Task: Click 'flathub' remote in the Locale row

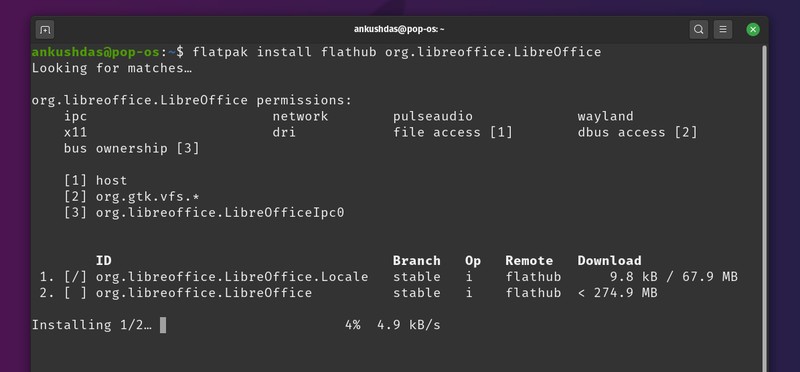Action: (x=533, y=277)
